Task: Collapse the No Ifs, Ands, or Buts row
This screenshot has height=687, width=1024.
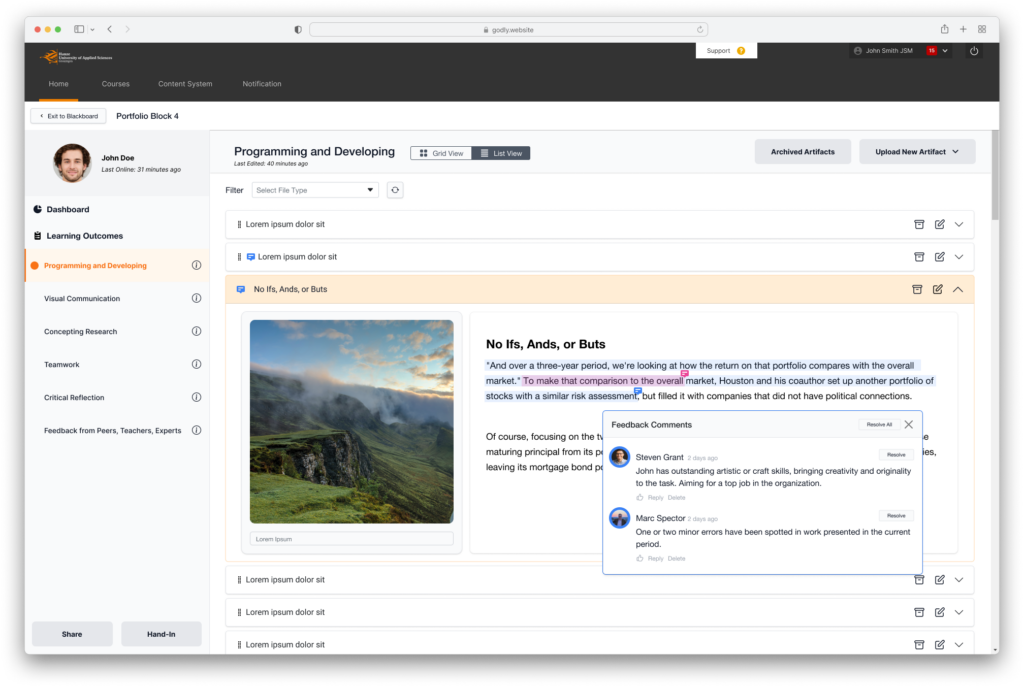Action: tap(957, 289)
